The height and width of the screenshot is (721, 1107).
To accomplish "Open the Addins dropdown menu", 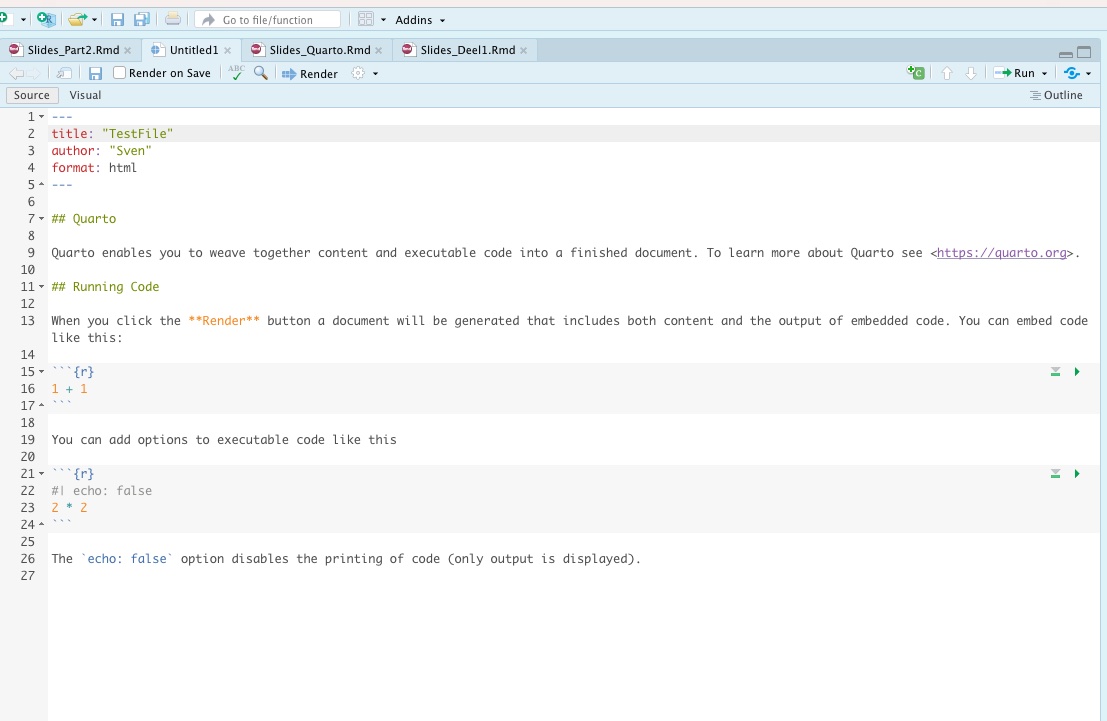I will pos(420,20).
